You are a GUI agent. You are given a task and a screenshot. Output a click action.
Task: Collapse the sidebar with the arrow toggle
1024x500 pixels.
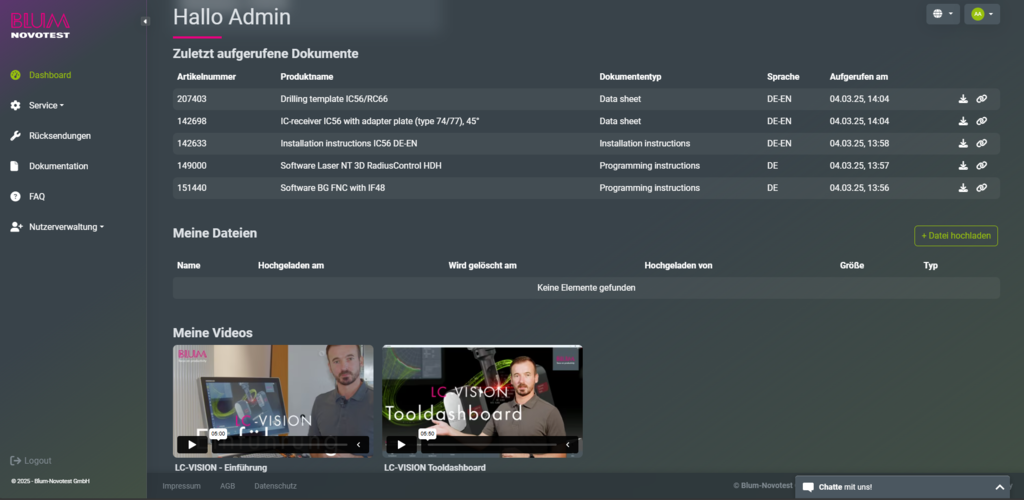[x=145, y=21]
